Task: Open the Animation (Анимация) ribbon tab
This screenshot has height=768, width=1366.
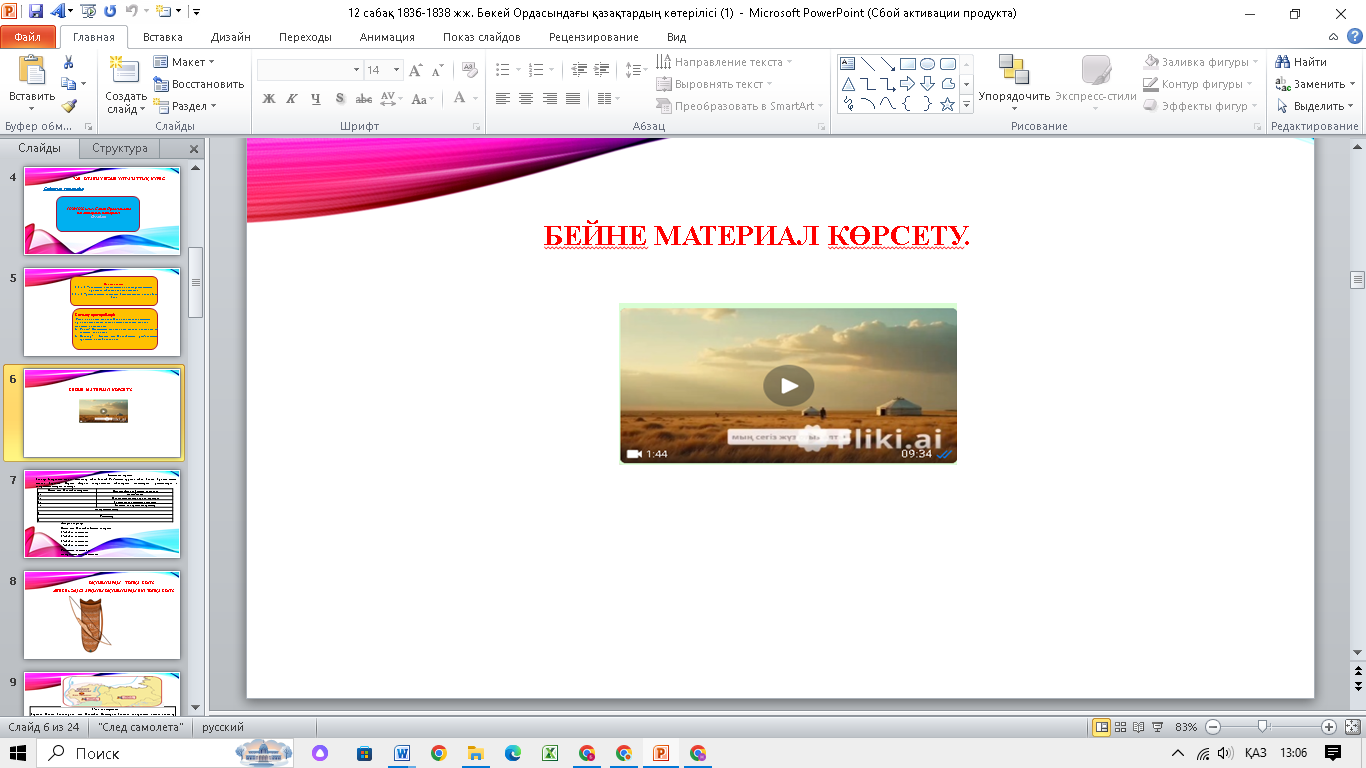Action: click(387, 37)
